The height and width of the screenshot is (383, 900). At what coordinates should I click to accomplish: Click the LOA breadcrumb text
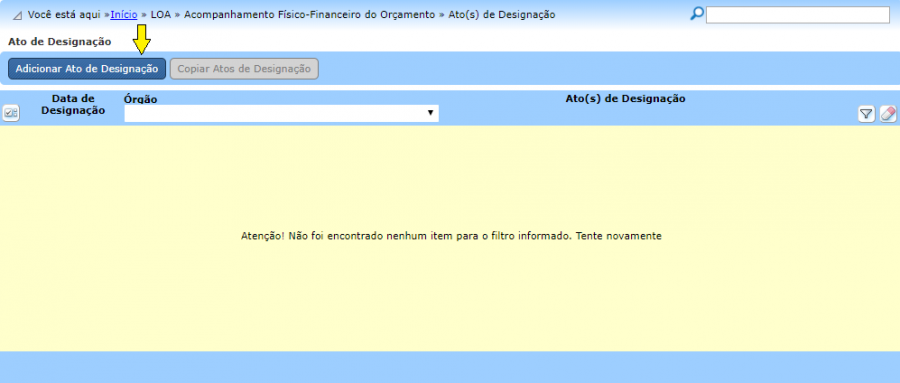(x=161, y=15)
